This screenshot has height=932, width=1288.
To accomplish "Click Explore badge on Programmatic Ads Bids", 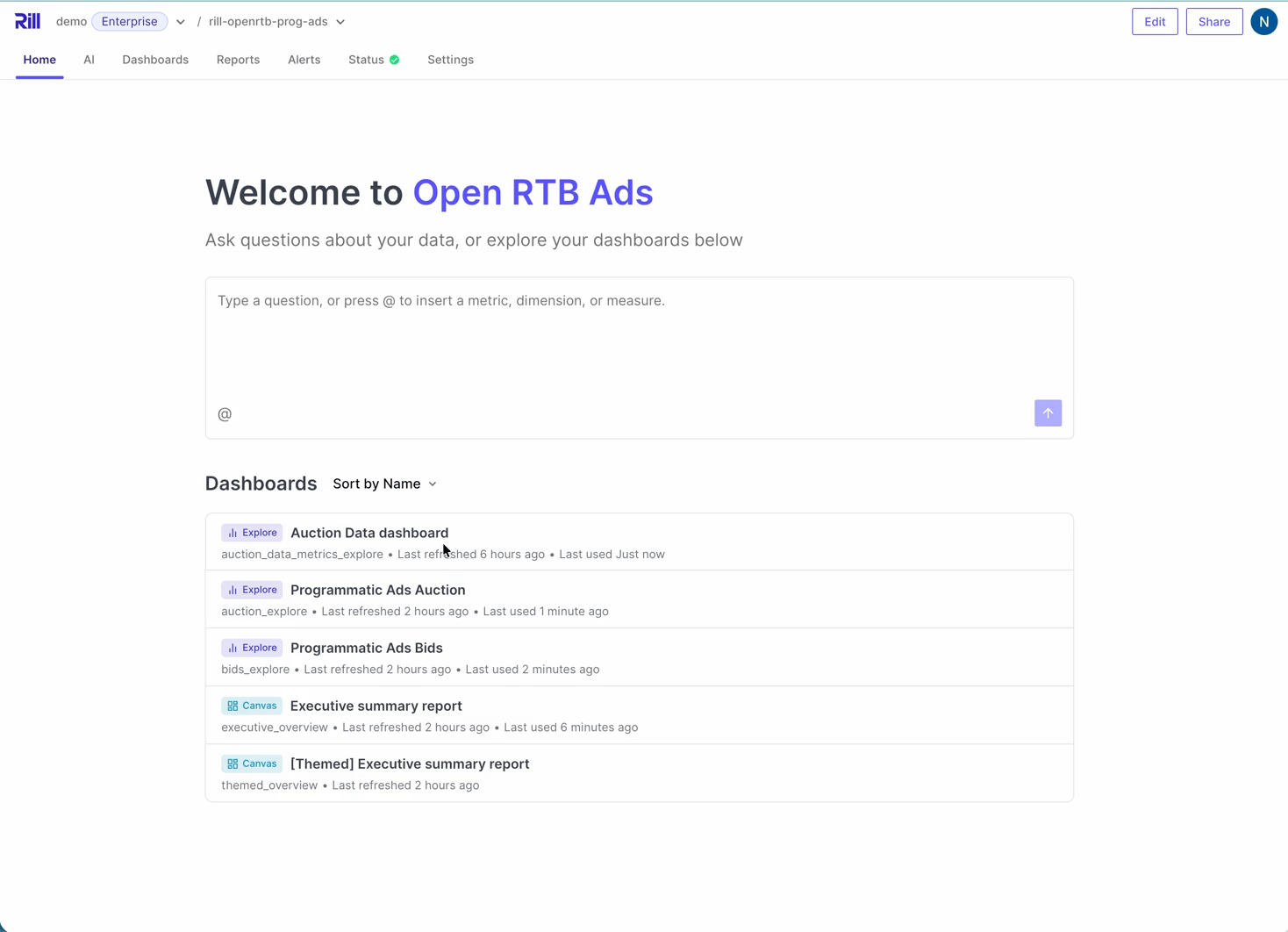I will 252,648.
